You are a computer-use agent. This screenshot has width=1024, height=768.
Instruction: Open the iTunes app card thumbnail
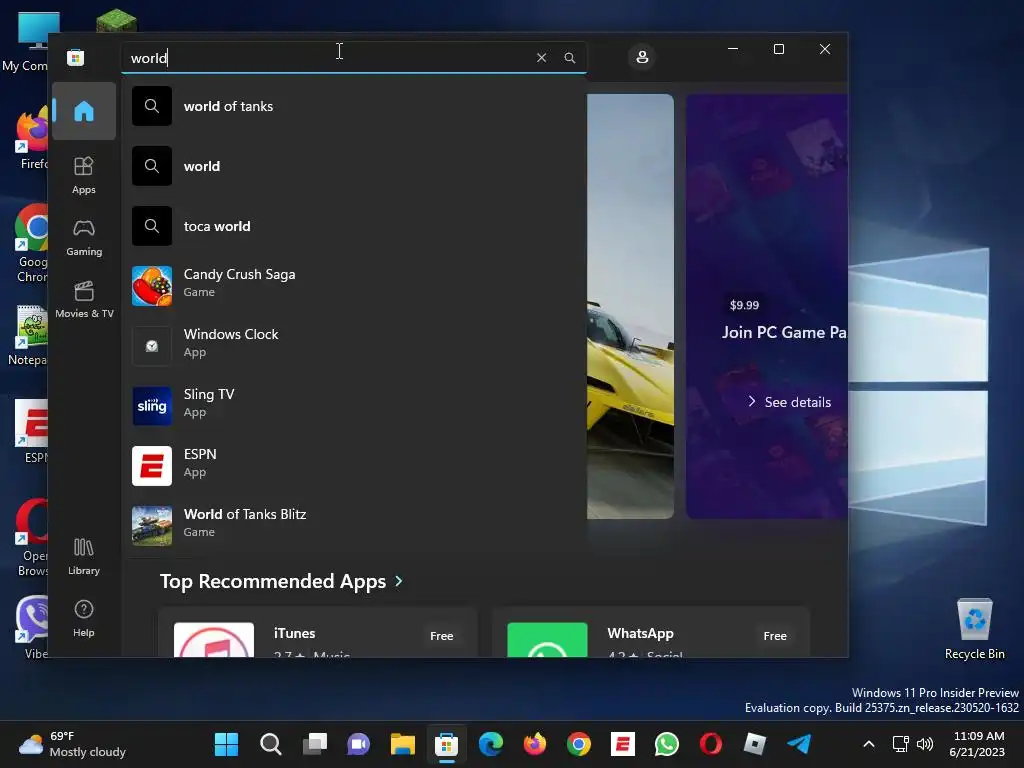[214, 640]
